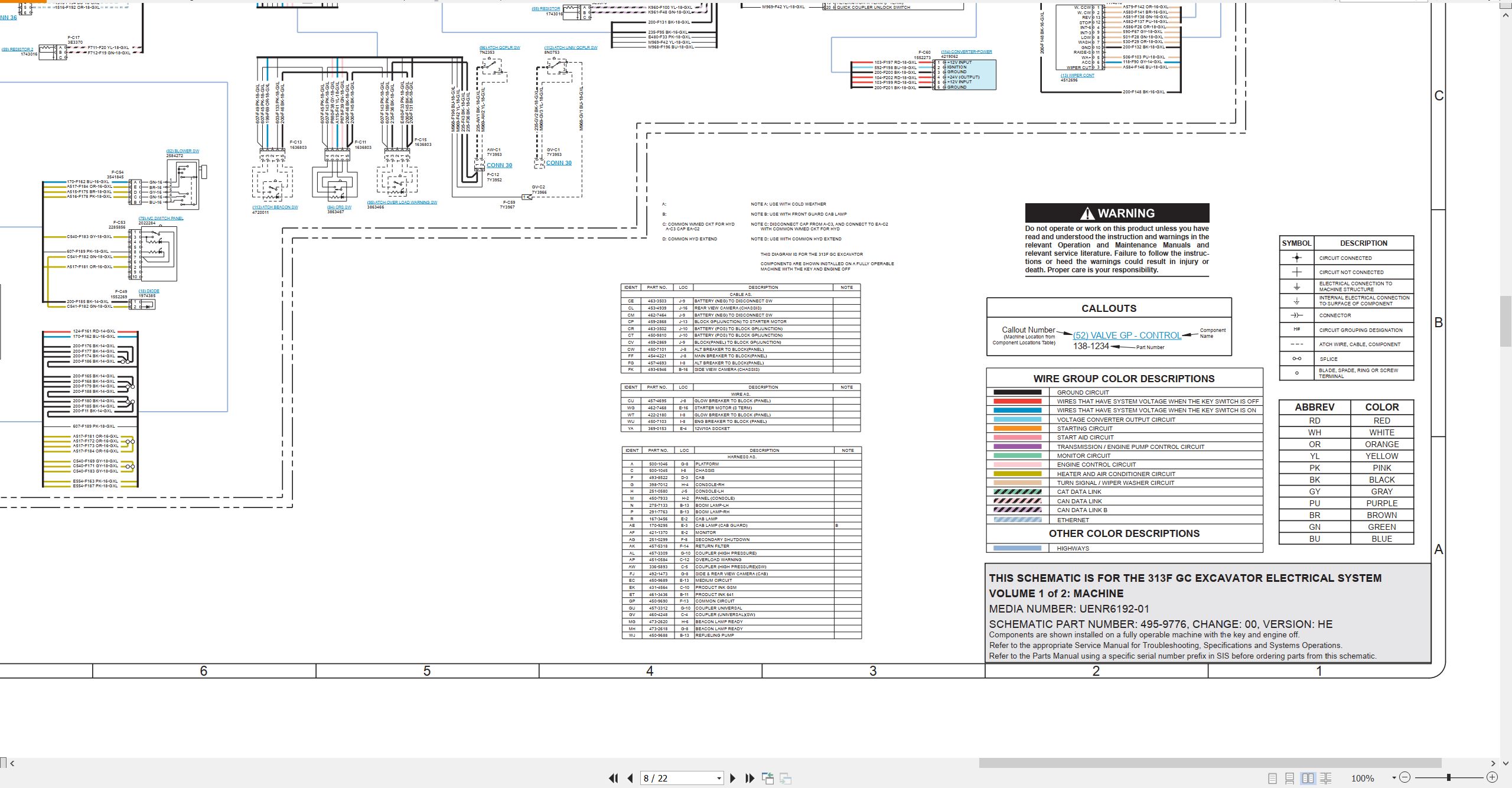Go to the first page
The image size is (1512, 788).
point(614,779)
